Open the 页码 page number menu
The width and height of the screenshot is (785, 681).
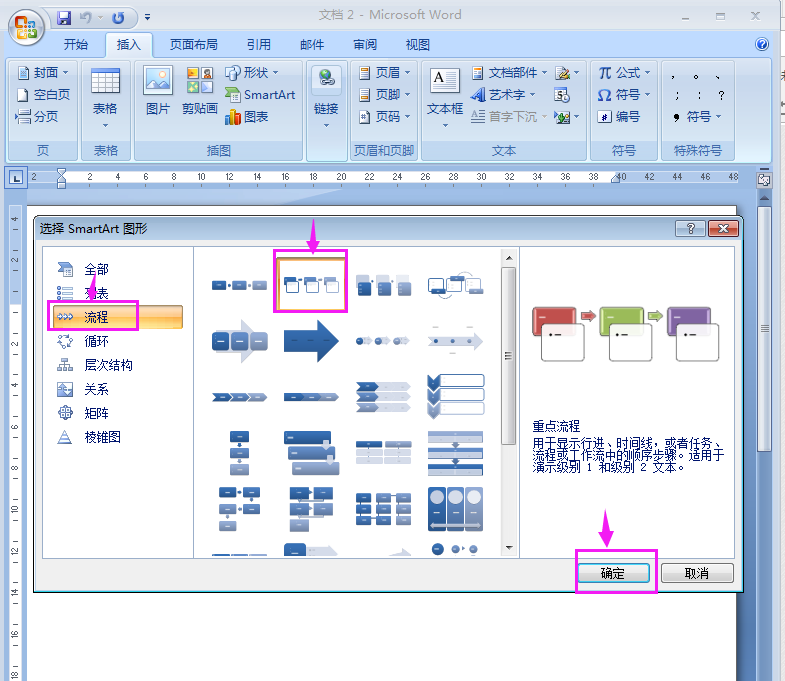click(x=385, y=117)
